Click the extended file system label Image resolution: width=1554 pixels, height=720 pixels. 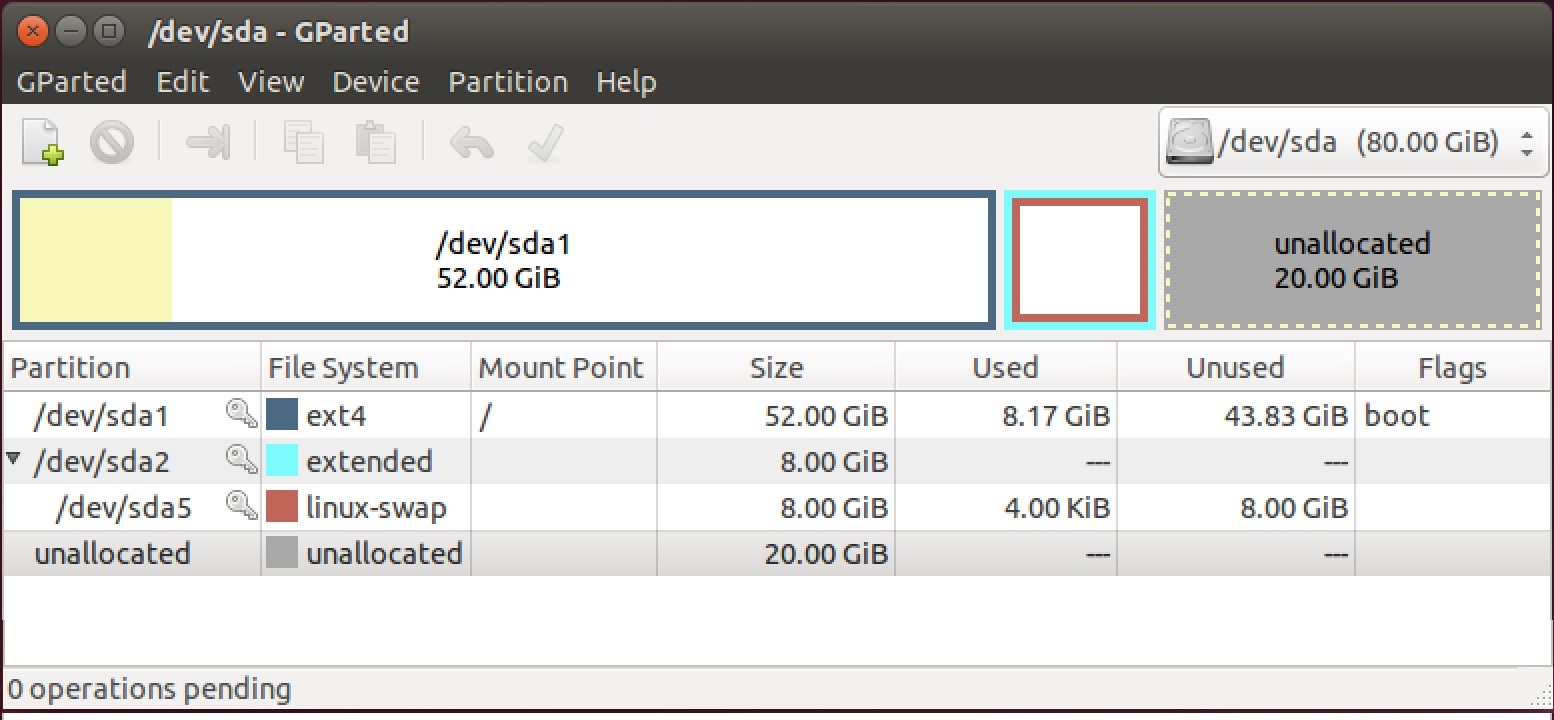click(369, 462)
